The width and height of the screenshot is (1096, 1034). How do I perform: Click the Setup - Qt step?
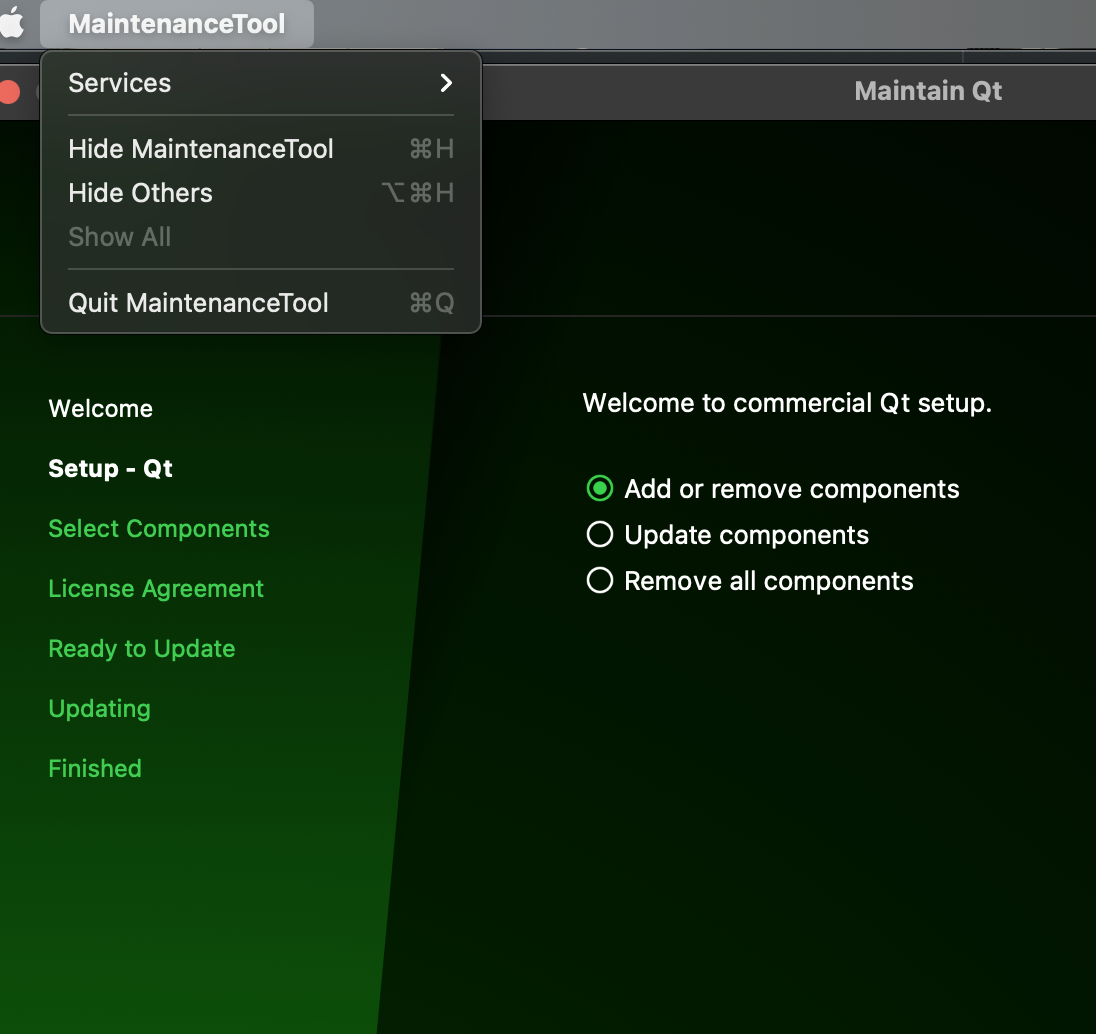[x=110, y=468]
